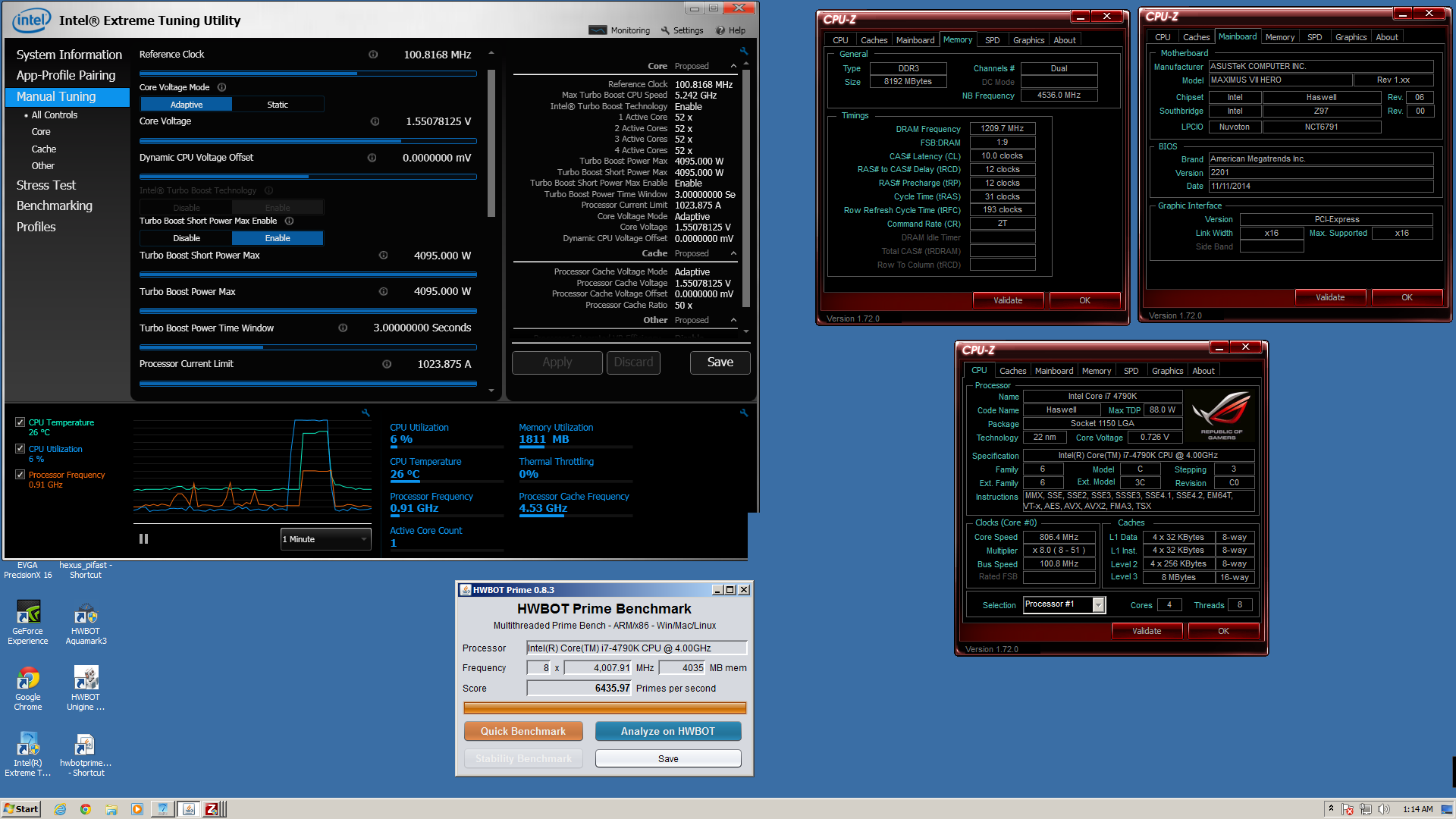Open Windows Media Player from taskbar
This screenshot has height=819, width=1456.
pyautogui.click(x=137, y=809)
